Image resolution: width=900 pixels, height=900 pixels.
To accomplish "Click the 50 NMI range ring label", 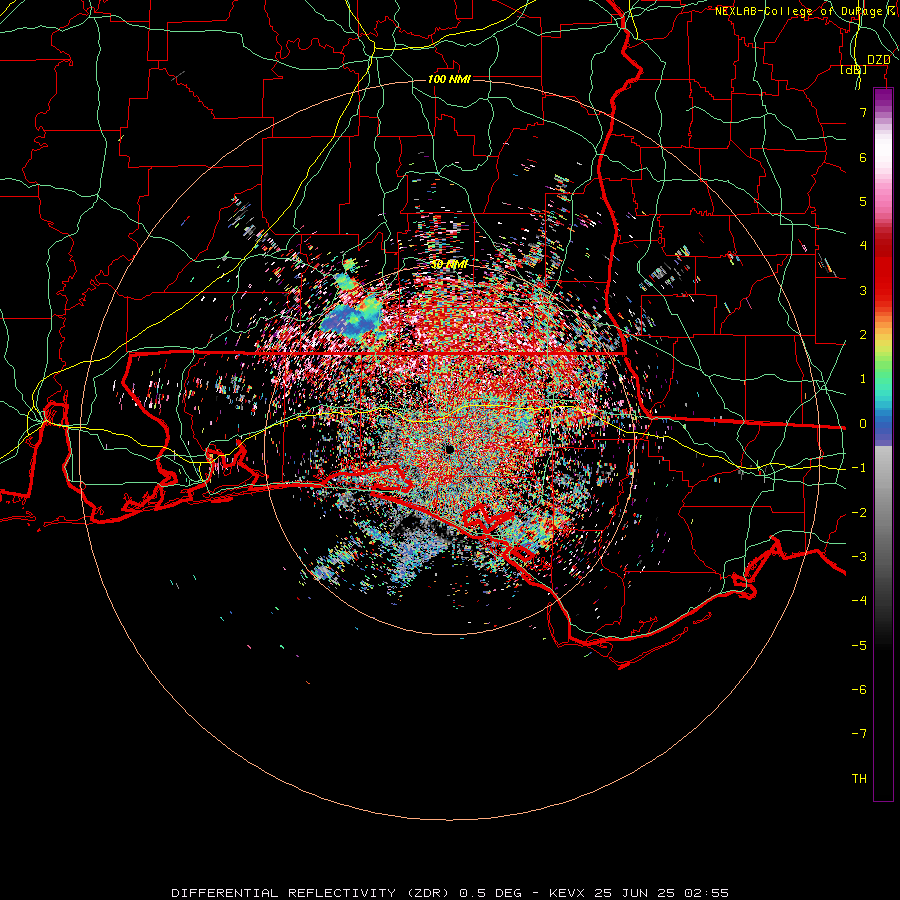I will [x=449, y=264].
